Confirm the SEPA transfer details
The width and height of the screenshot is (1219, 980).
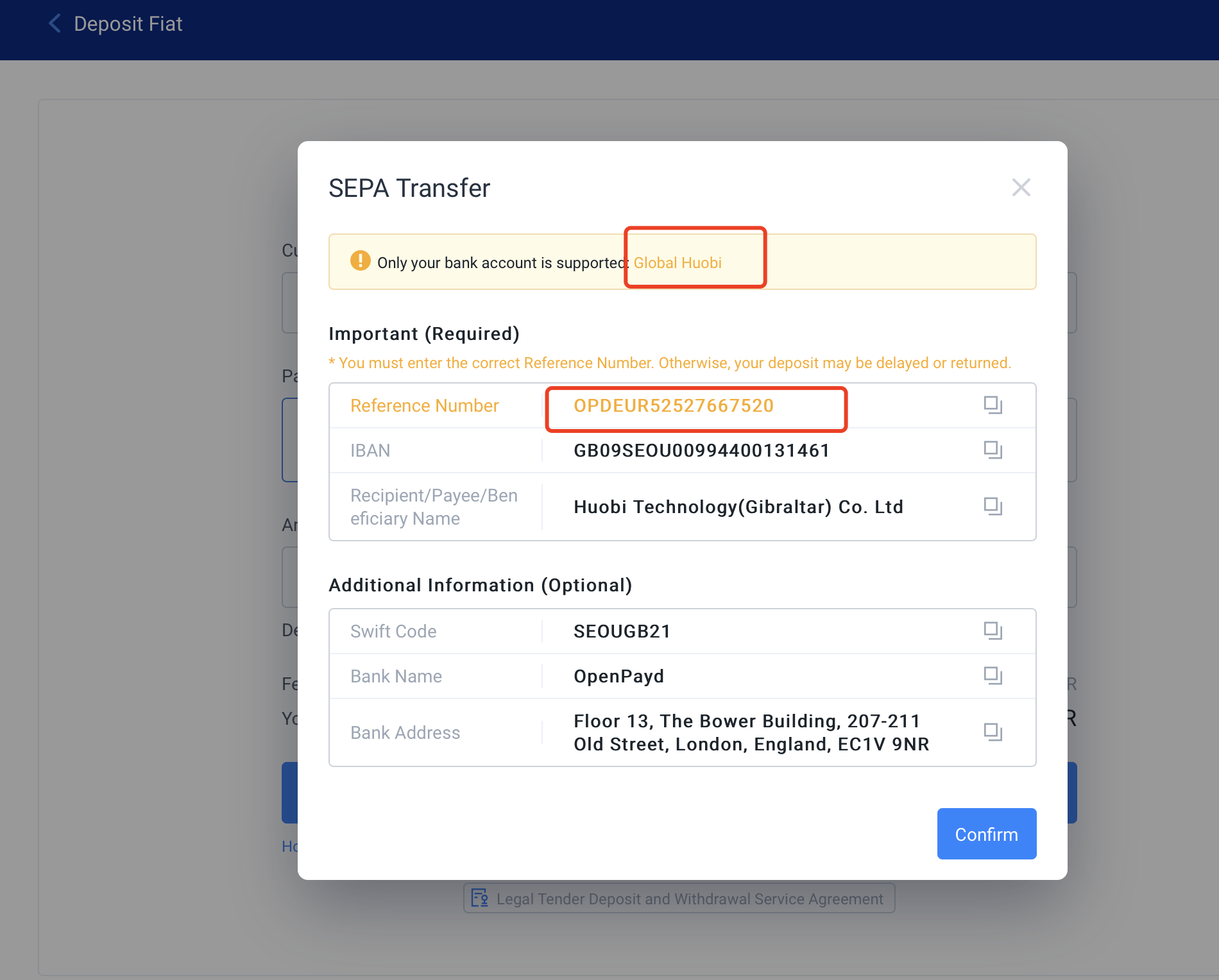(987, 834)
